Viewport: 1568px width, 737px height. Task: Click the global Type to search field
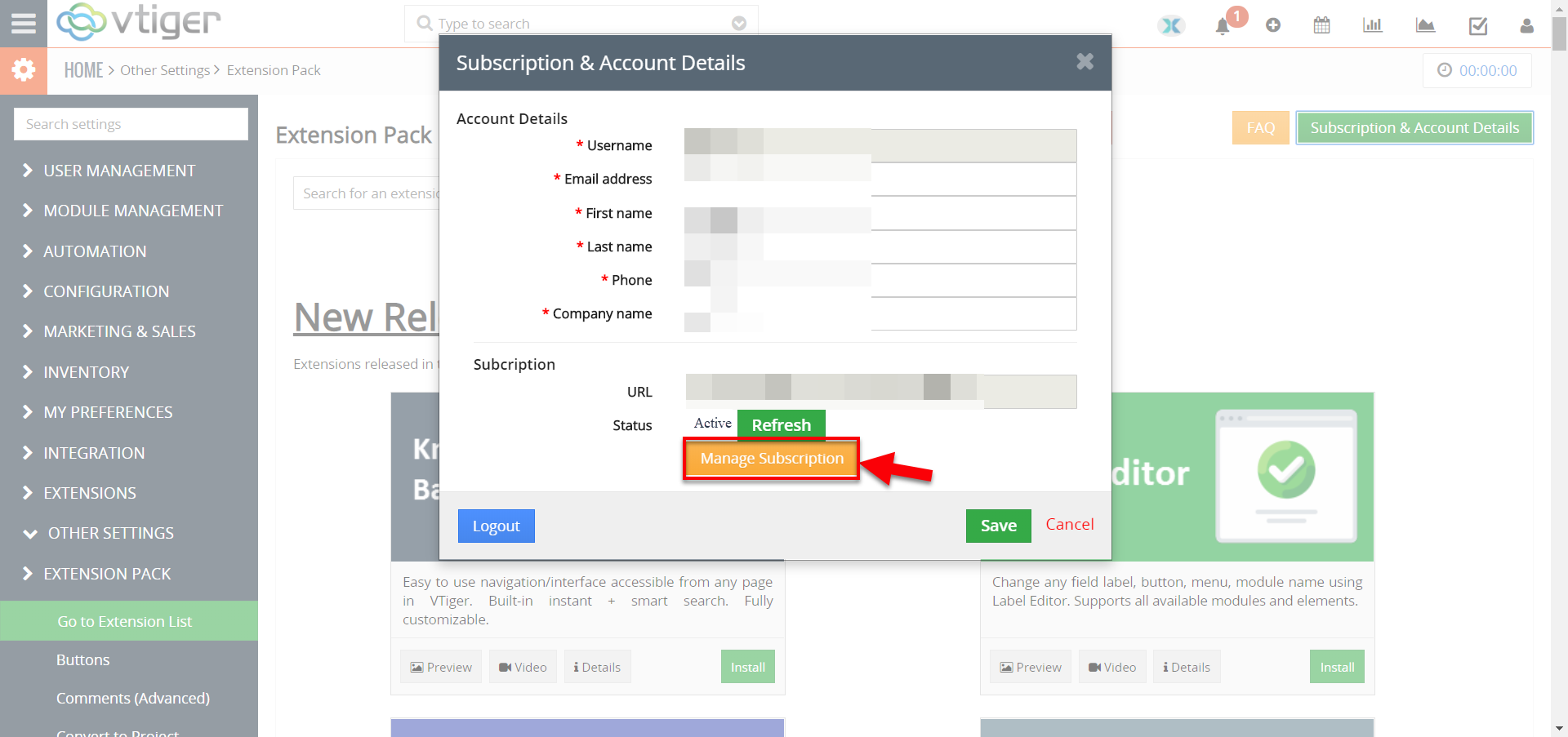pyautogui.click(x=581, y=24)
